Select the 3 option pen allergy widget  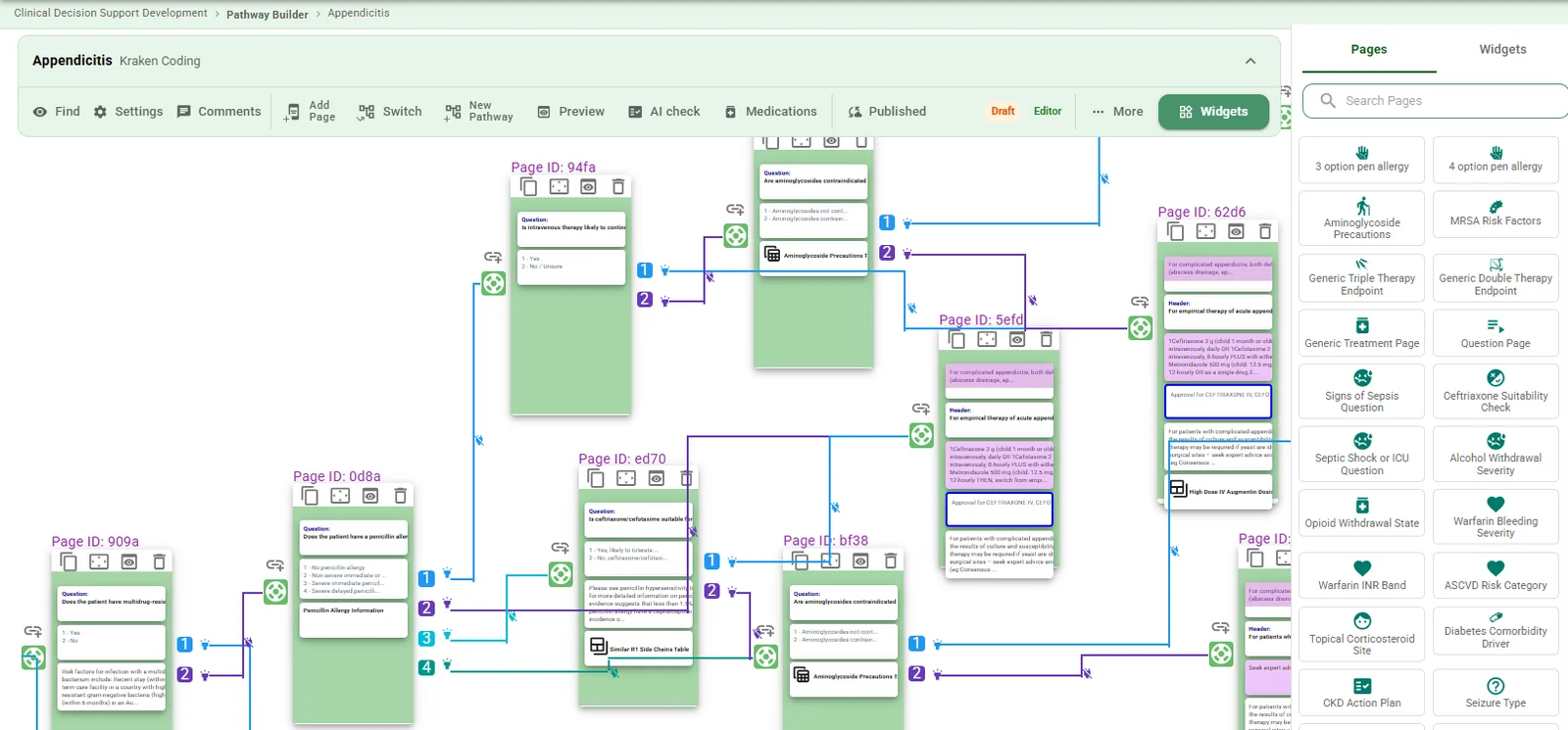tap(1362, 160)
